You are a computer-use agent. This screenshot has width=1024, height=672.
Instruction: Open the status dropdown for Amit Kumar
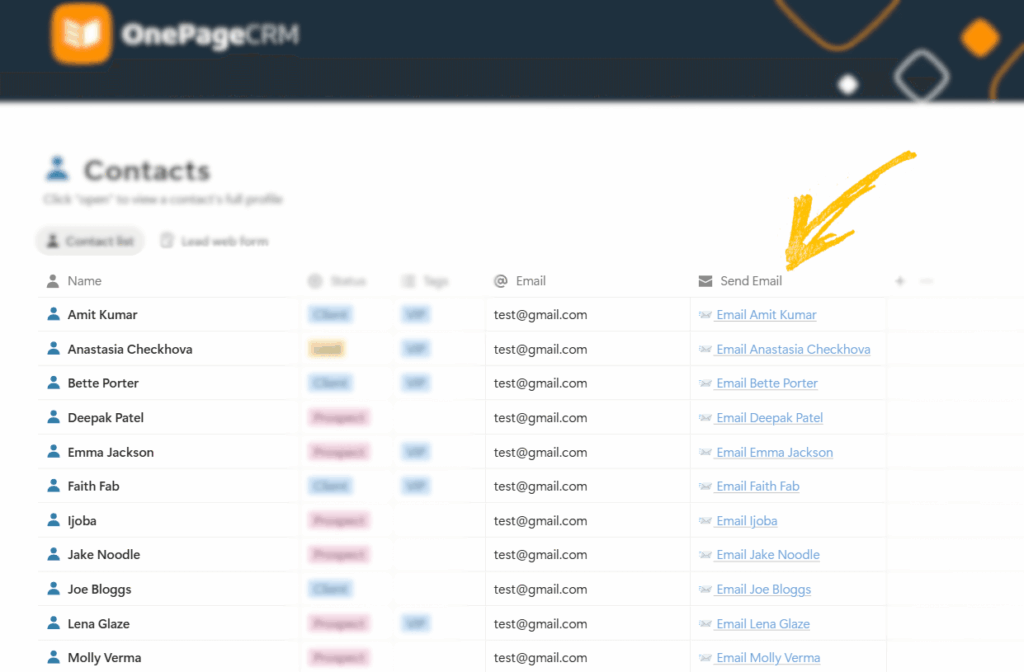pyautogui.click(x=330, y=314)
